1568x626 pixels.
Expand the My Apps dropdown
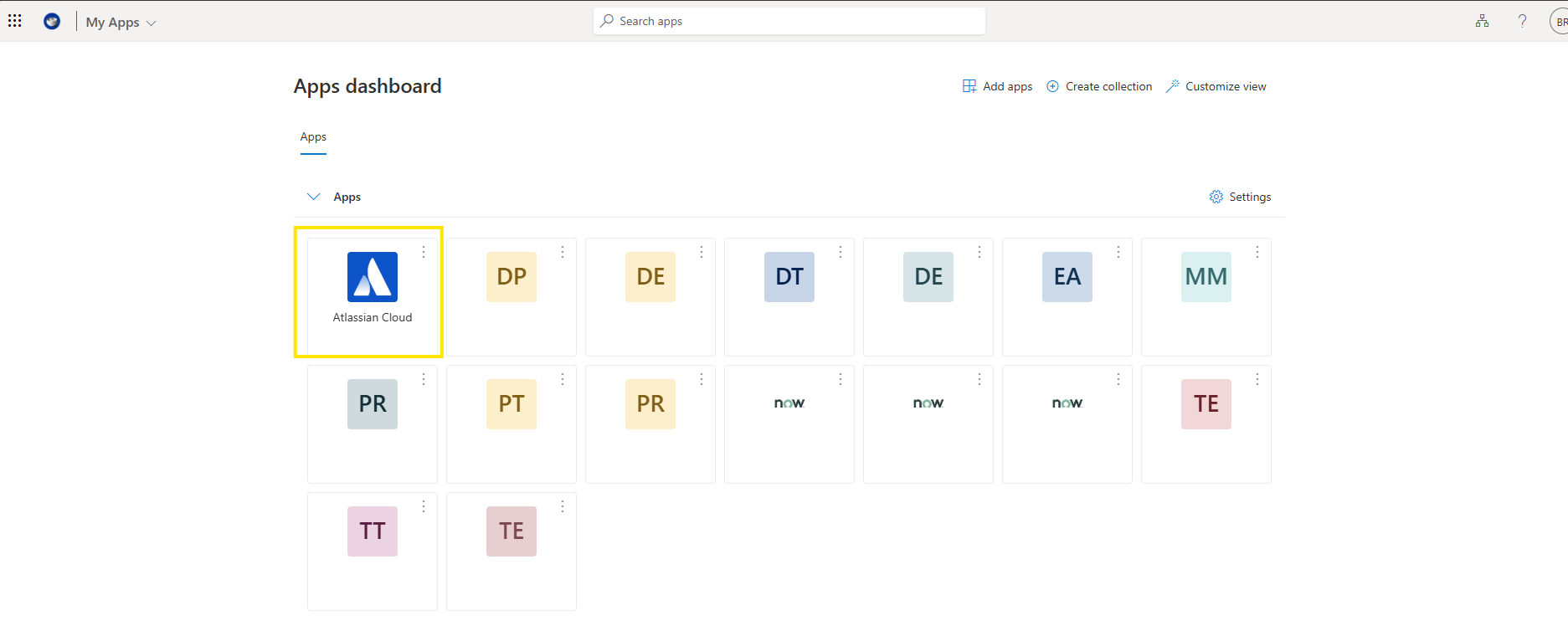[x=121, y=23]
